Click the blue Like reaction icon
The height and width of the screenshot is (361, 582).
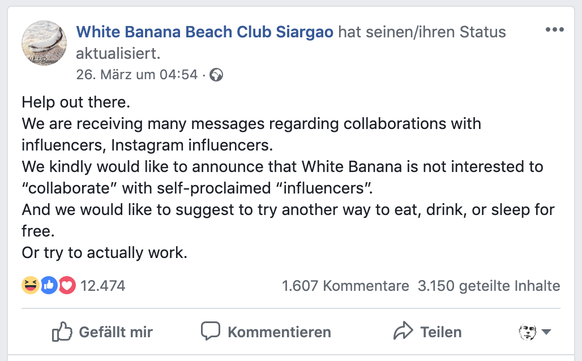(49, 285)
